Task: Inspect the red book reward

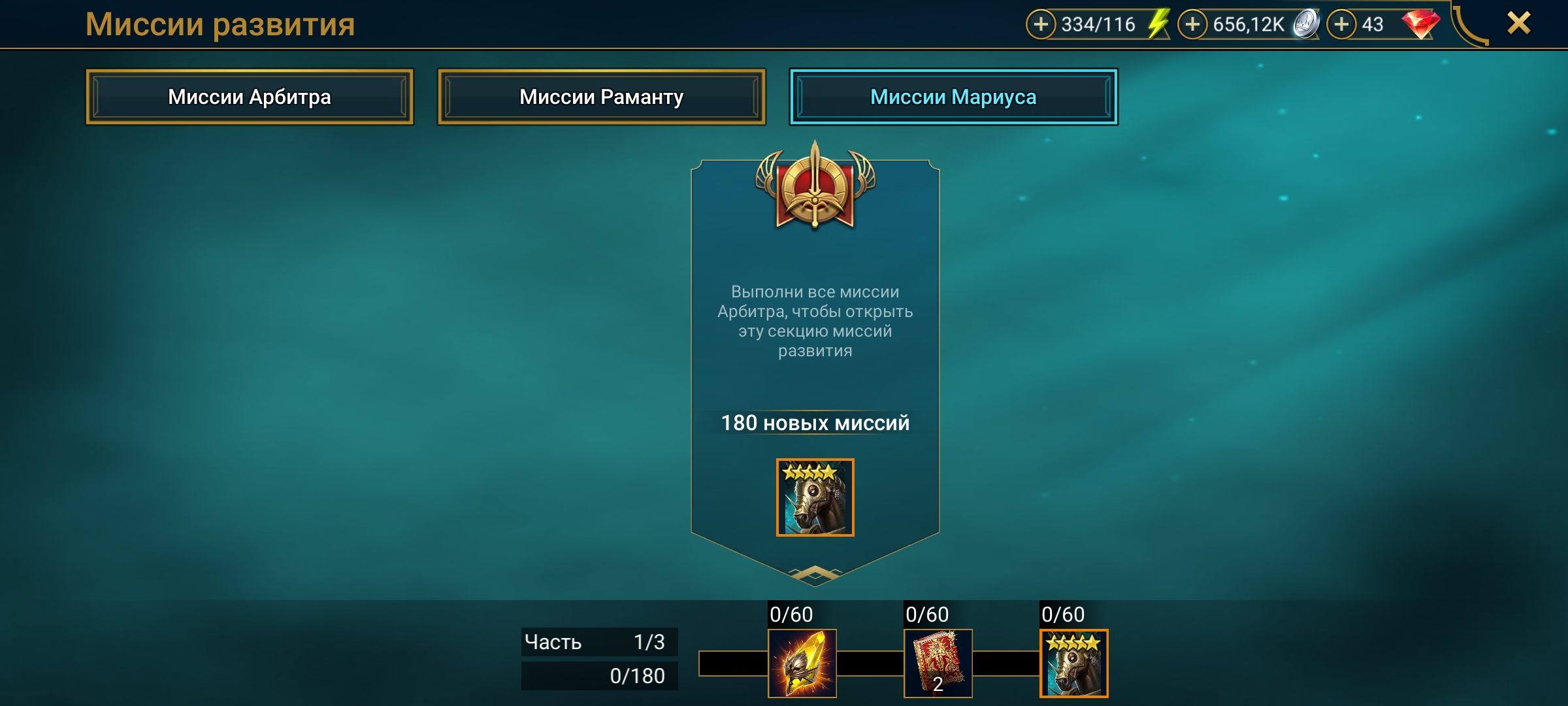Action: coord(938,663)
